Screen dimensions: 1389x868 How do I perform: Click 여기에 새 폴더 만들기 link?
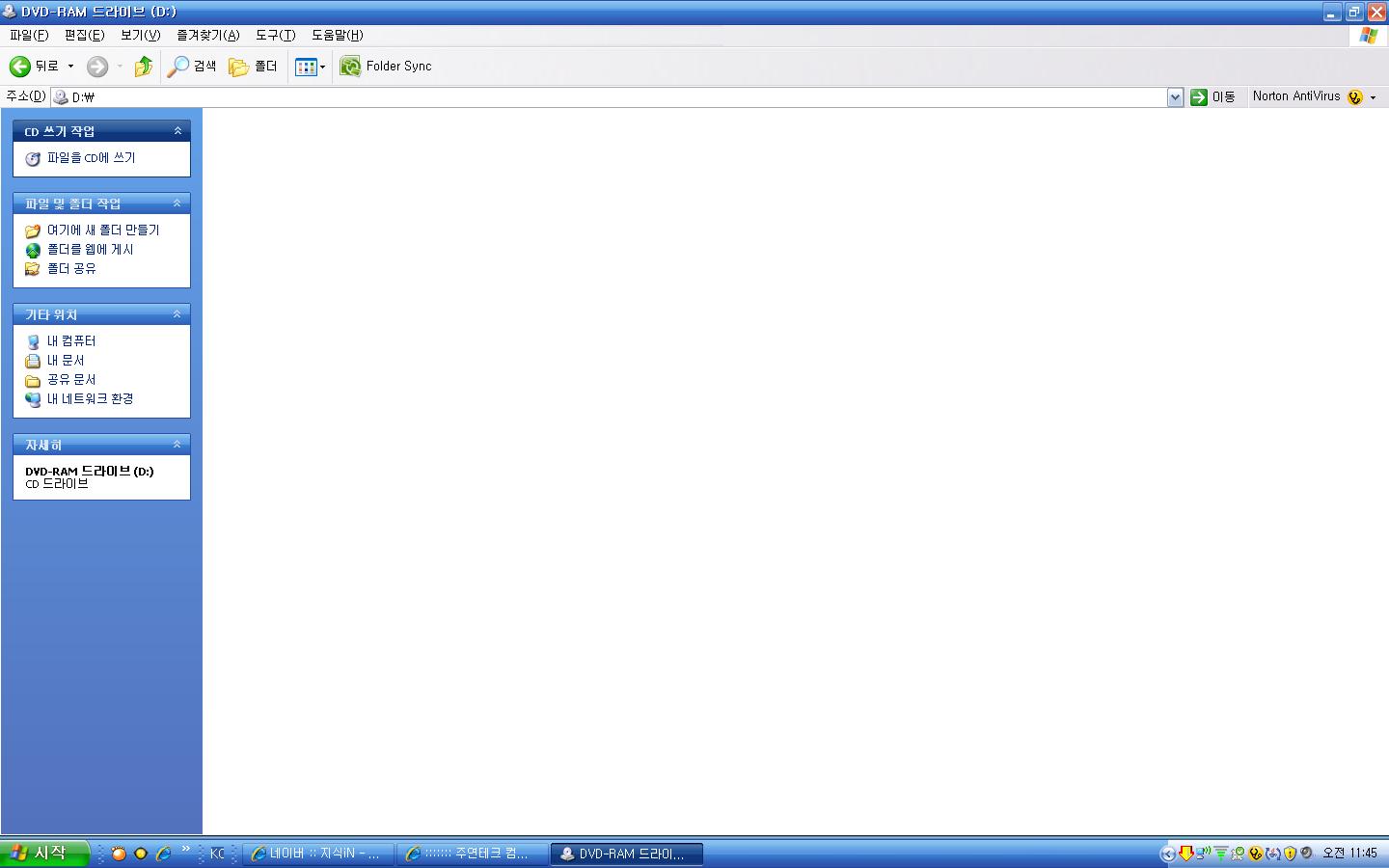click(x=103, y=231)
